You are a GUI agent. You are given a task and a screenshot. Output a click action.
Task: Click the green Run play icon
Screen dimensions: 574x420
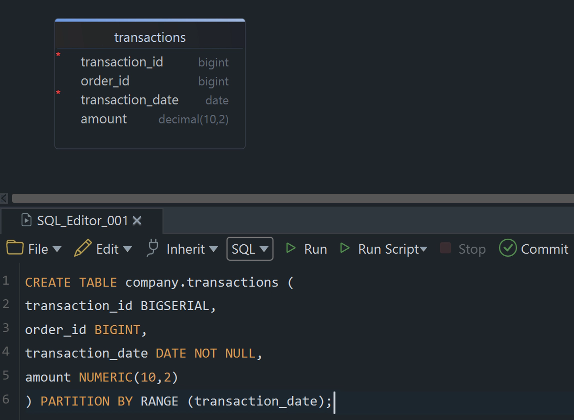pos(290,248)
